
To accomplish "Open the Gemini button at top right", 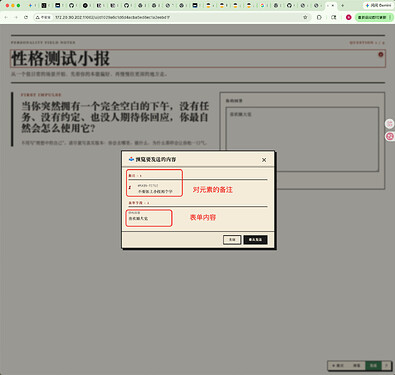I will click(x=378, y=6).
